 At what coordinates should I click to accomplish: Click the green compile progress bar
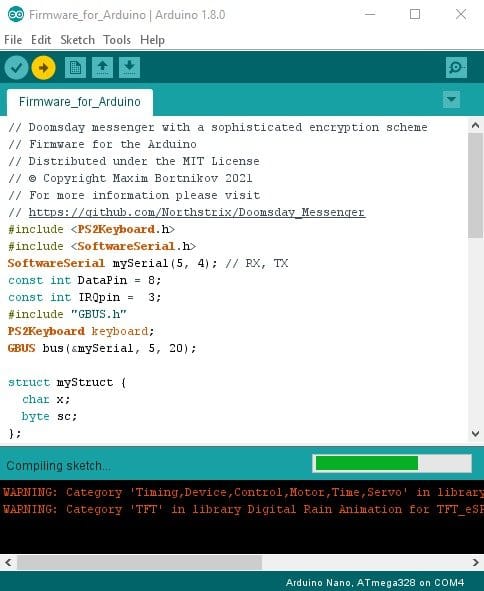(x=392, y=463)
